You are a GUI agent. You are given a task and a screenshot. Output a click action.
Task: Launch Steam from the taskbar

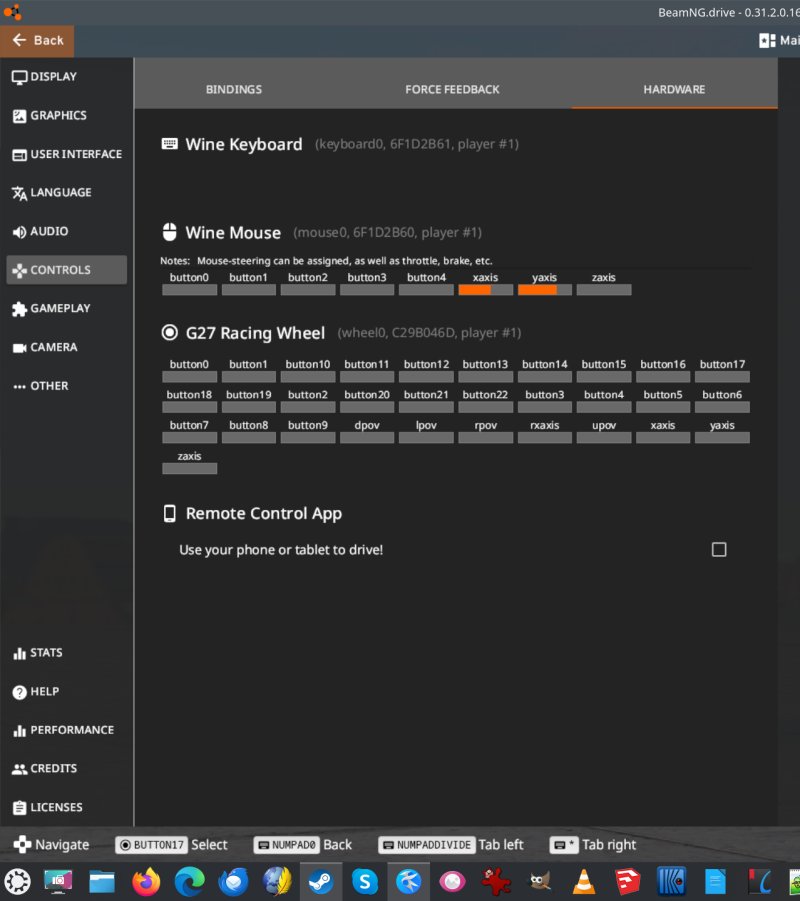tap(318, 882)
